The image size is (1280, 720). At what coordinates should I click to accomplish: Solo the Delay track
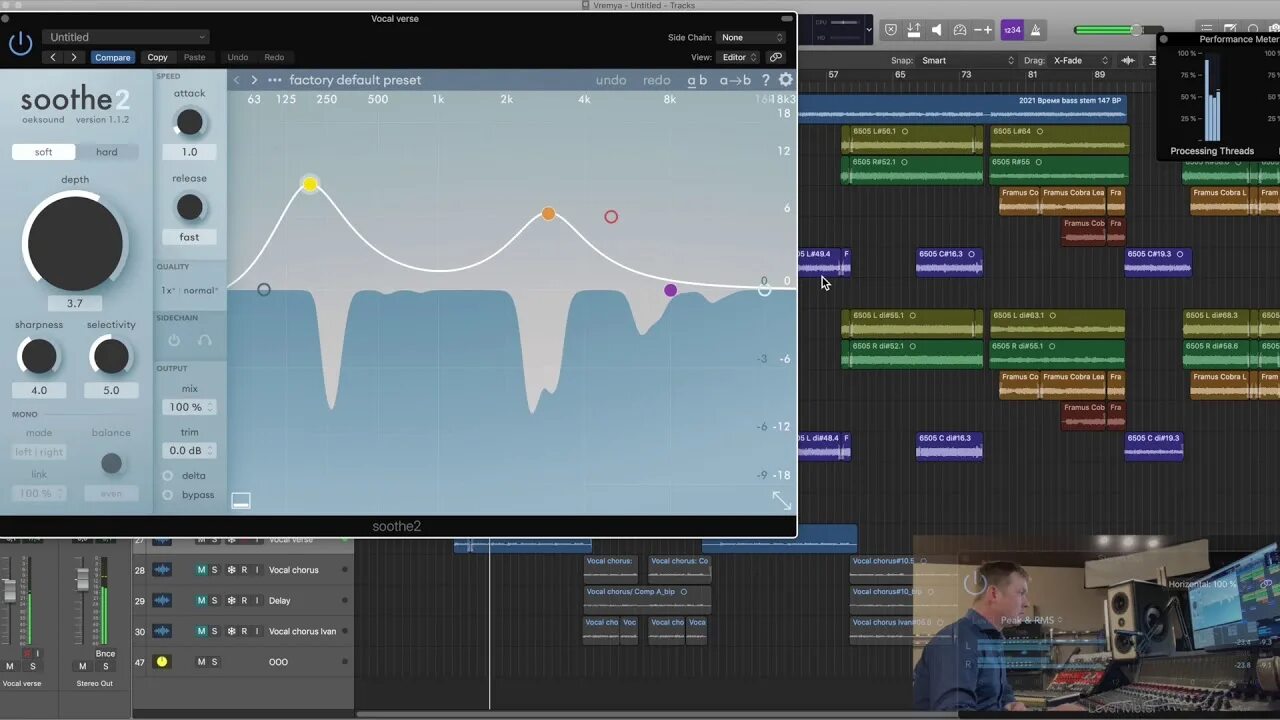pyautogui.click(x=214, y=601)
